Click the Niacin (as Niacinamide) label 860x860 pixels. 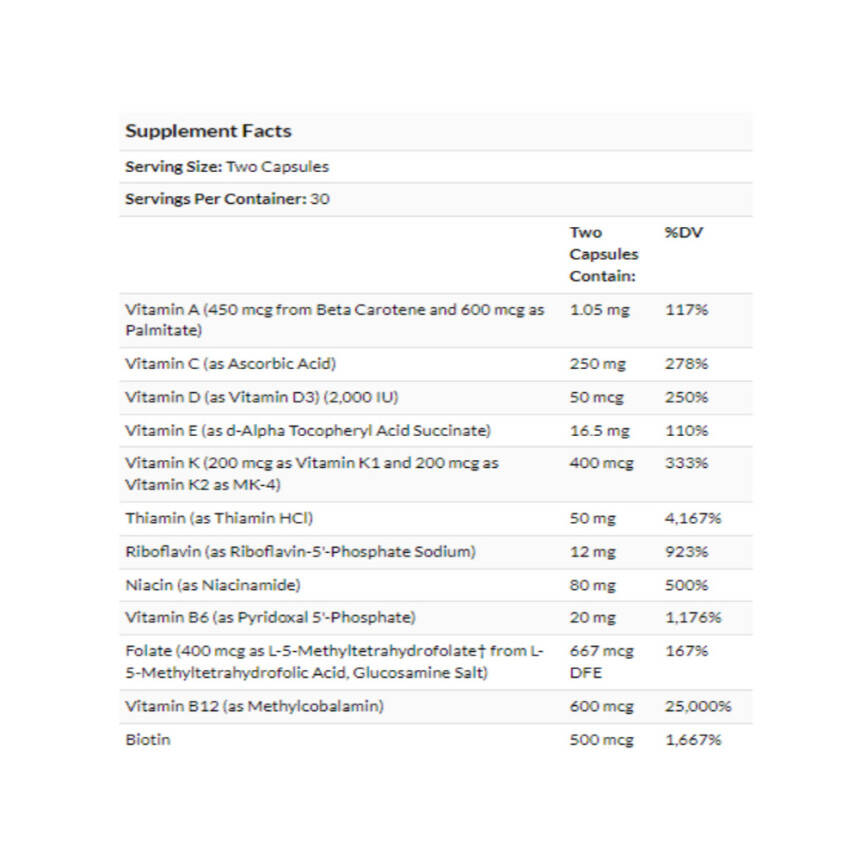click(213, 585)
